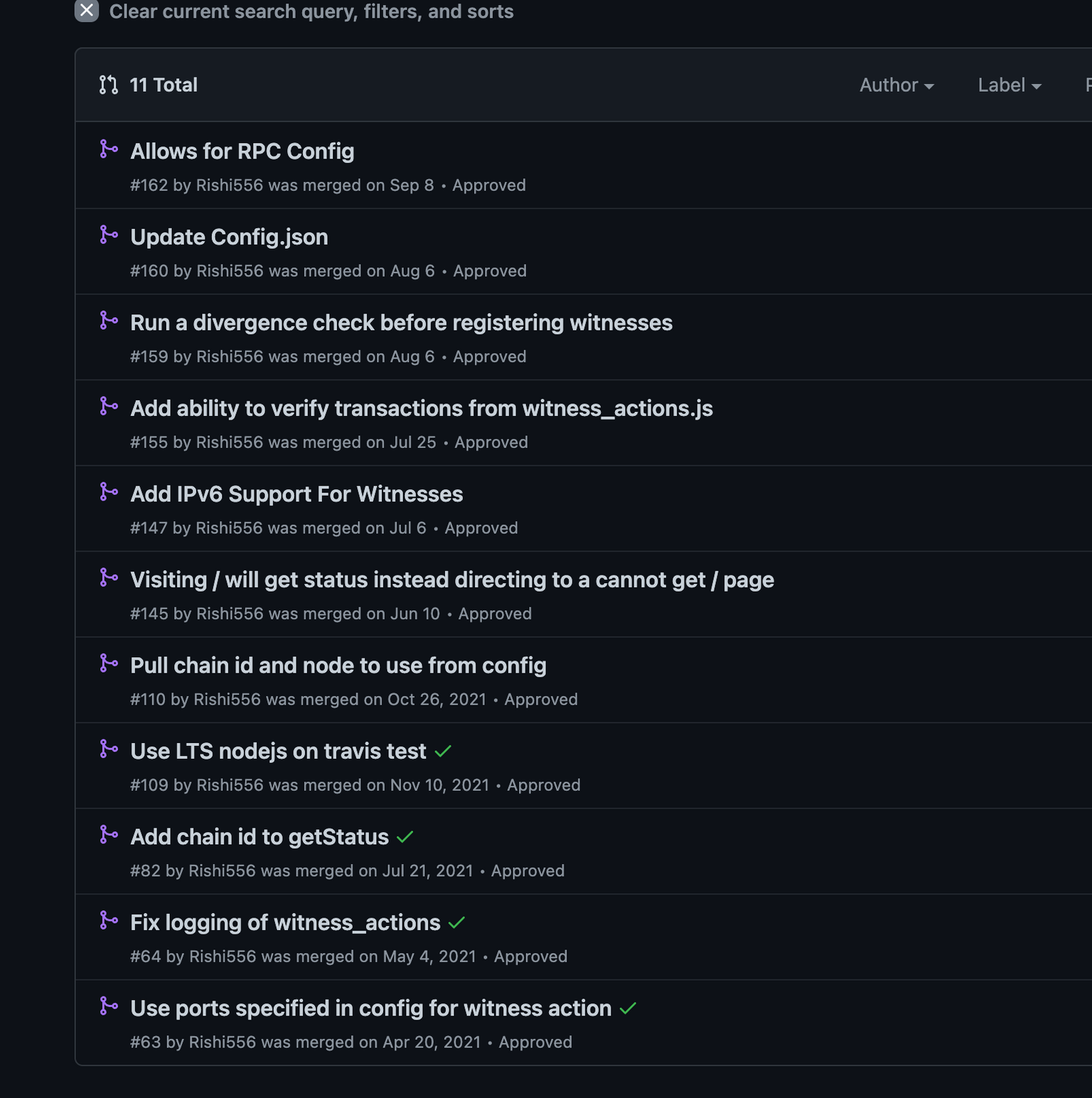Click green checkmark beside Use ports specified in config

tap(628, 1009)
